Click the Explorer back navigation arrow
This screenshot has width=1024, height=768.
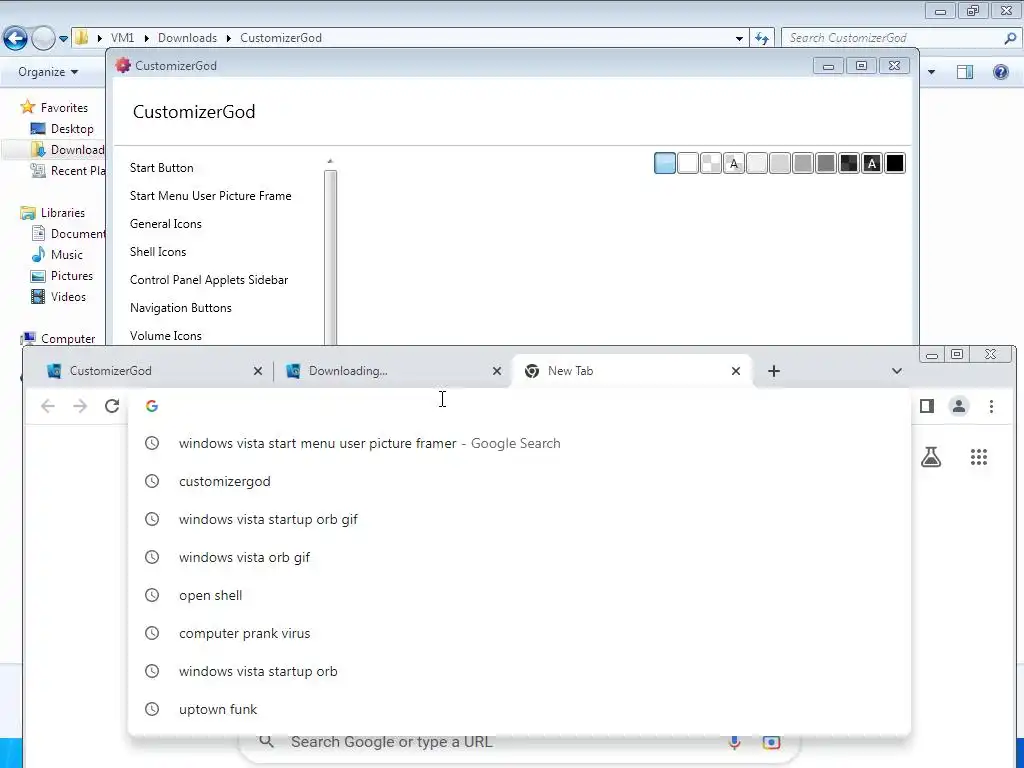16,38
